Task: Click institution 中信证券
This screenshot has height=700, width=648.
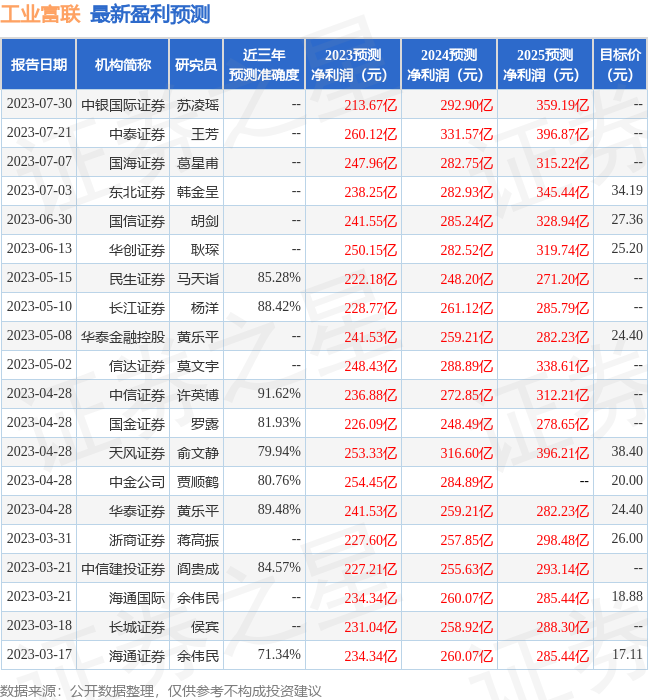Action: pyautogui.click(x=137, y=395)
